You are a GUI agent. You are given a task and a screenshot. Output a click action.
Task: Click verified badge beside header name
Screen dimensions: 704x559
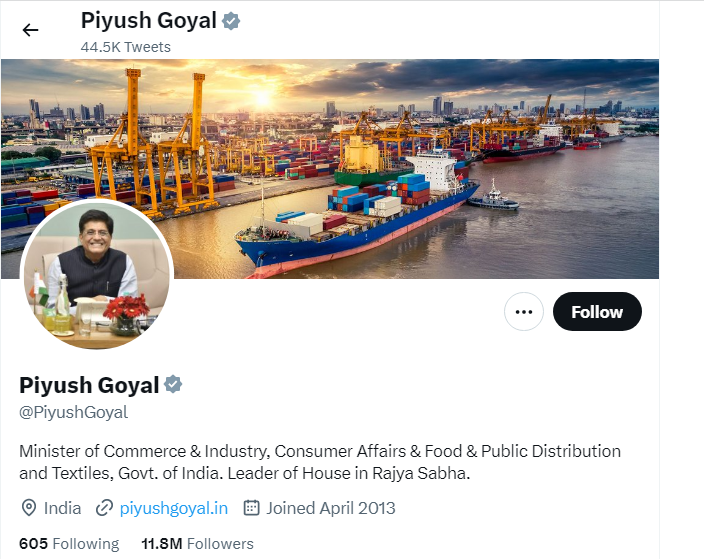tap(231, 21)
